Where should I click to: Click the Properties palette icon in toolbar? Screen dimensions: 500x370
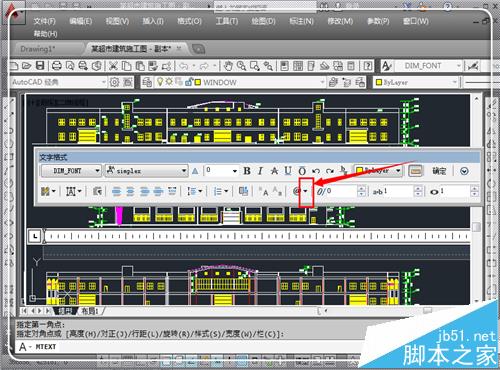coord(284,66)
